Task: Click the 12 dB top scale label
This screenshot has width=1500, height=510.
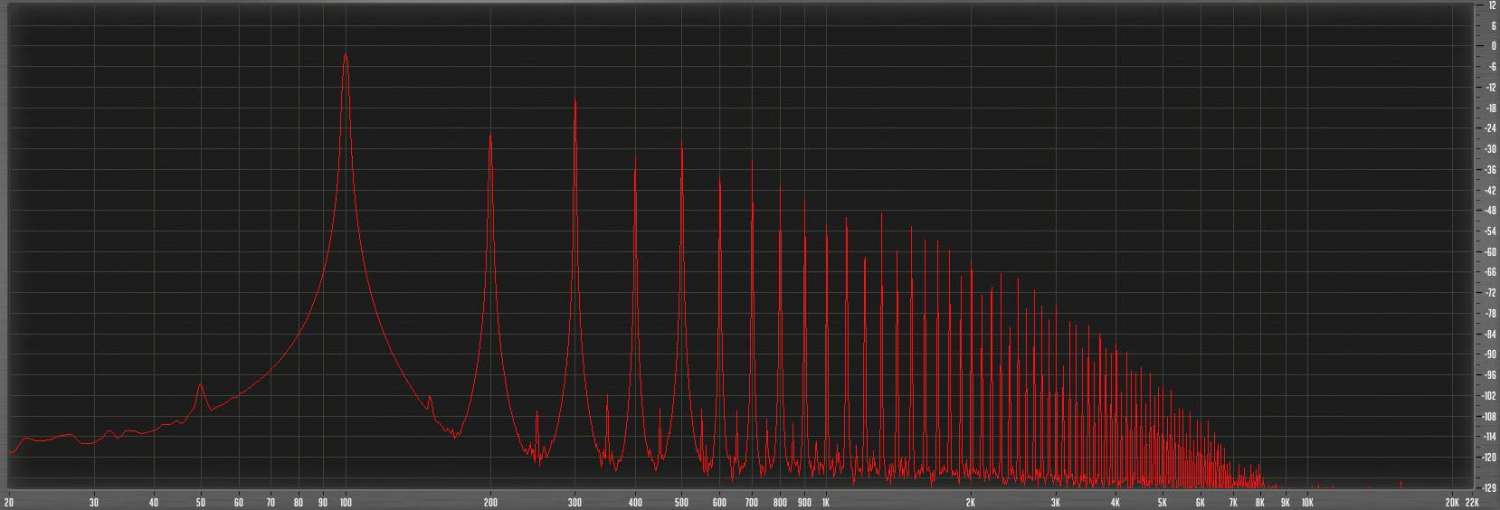Action: pyautogui.click(x=1492, y=5)
